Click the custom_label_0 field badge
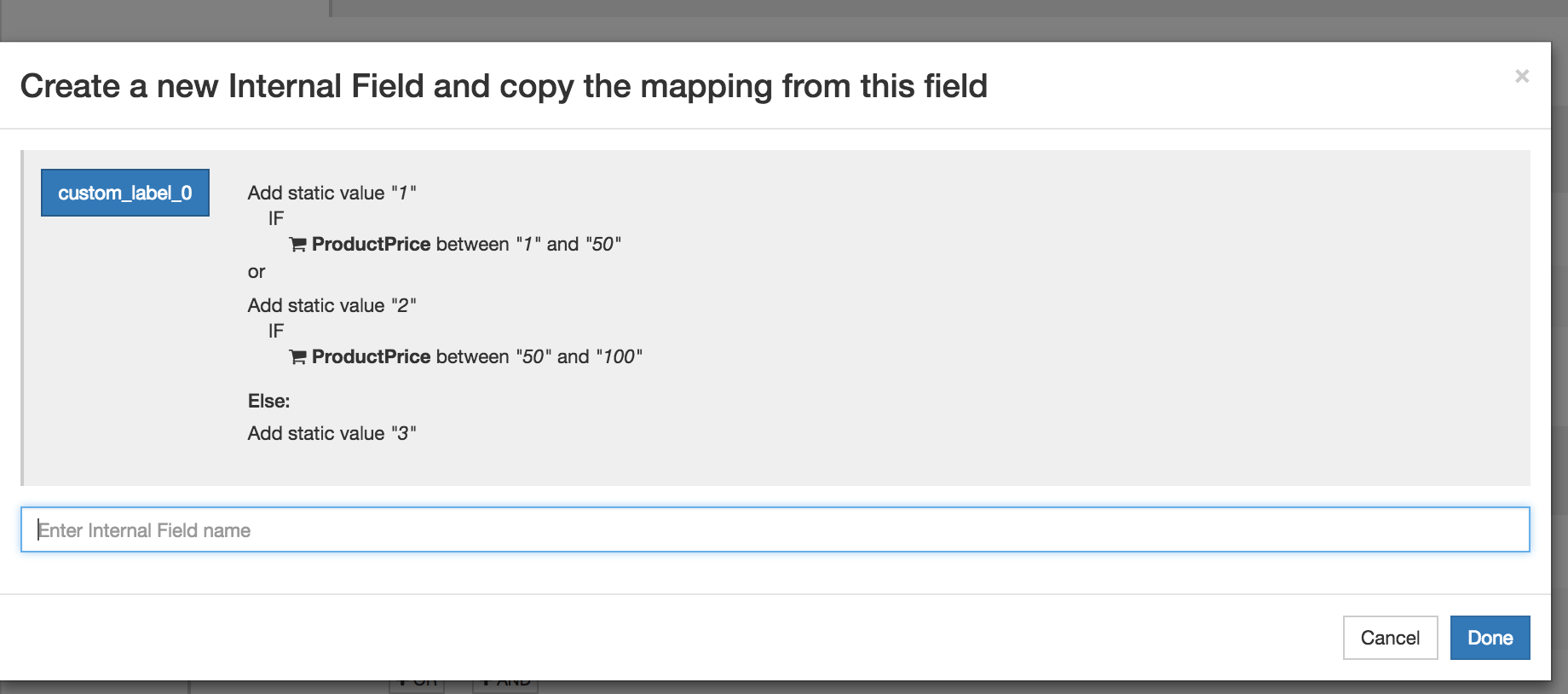Image resolution: width=1568 pixels, height=694 pixels. pos(125,193)
